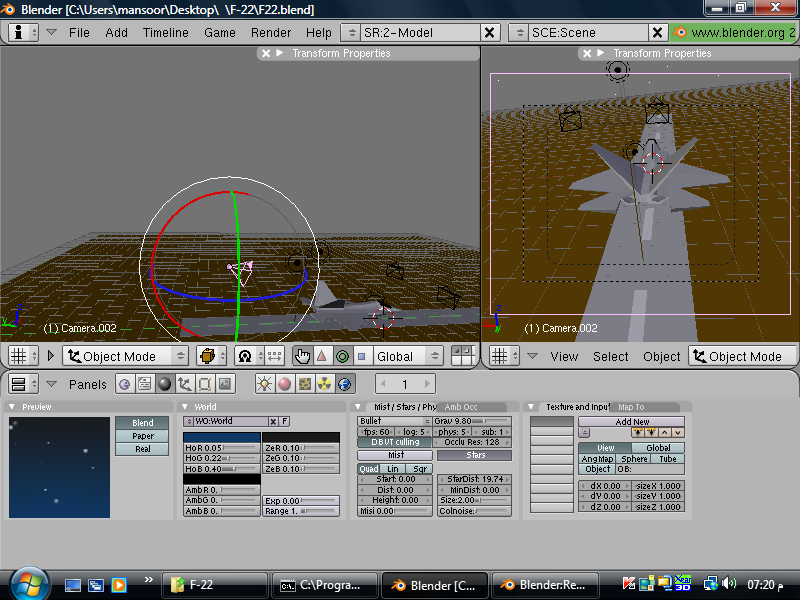Image resolution: width=800 pixels, height=600 pixels.
Task: Collapse the Preview panel
Action: [12, 407]
